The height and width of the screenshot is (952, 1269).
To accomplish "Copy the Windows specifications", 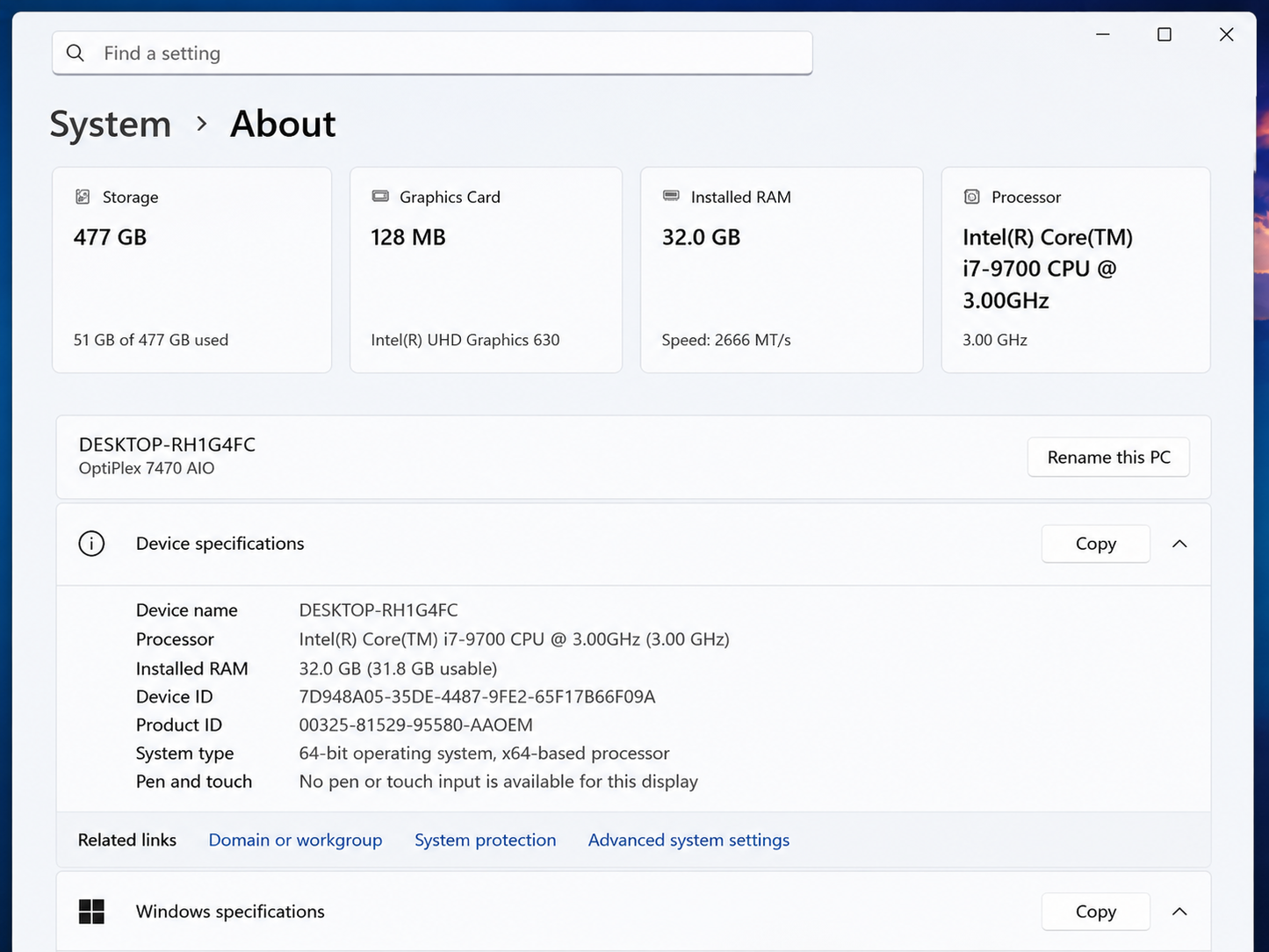I will click(x=1096, y=912).
